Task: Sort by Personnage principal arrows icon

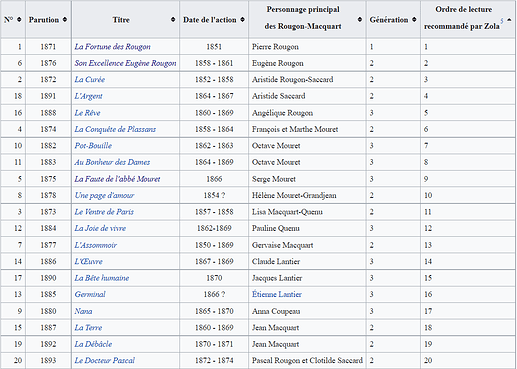Action: coord(360,20)
